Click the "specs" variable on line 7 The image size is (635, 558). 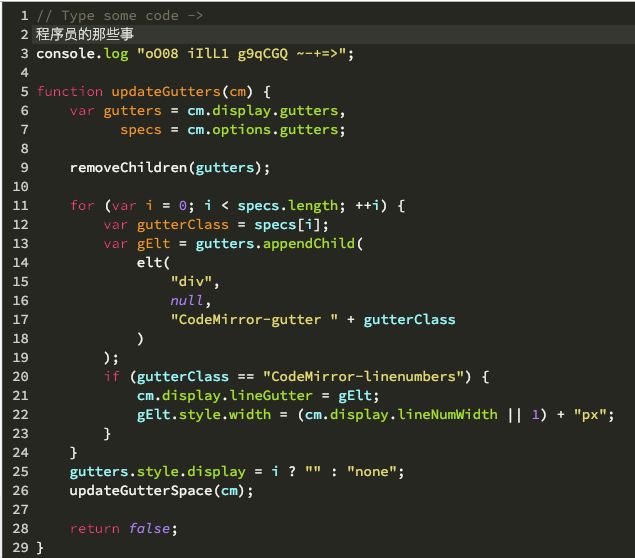click(141, 130)
